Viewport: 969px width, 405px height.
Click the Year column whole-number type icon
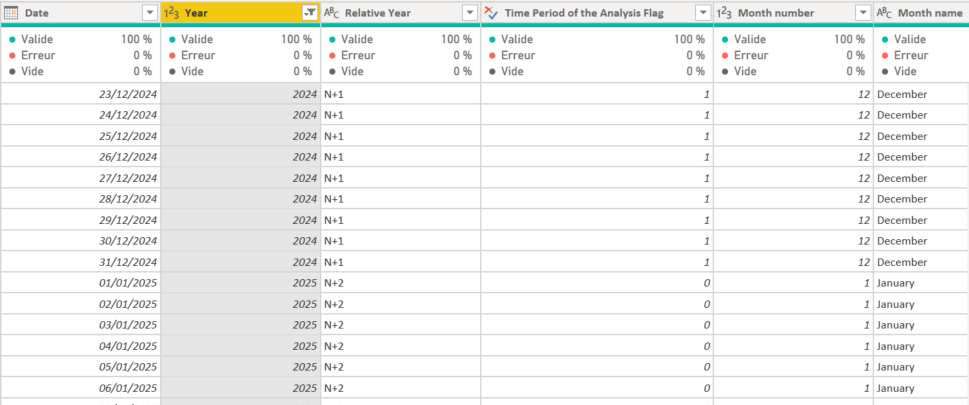[x=171, y=12]
